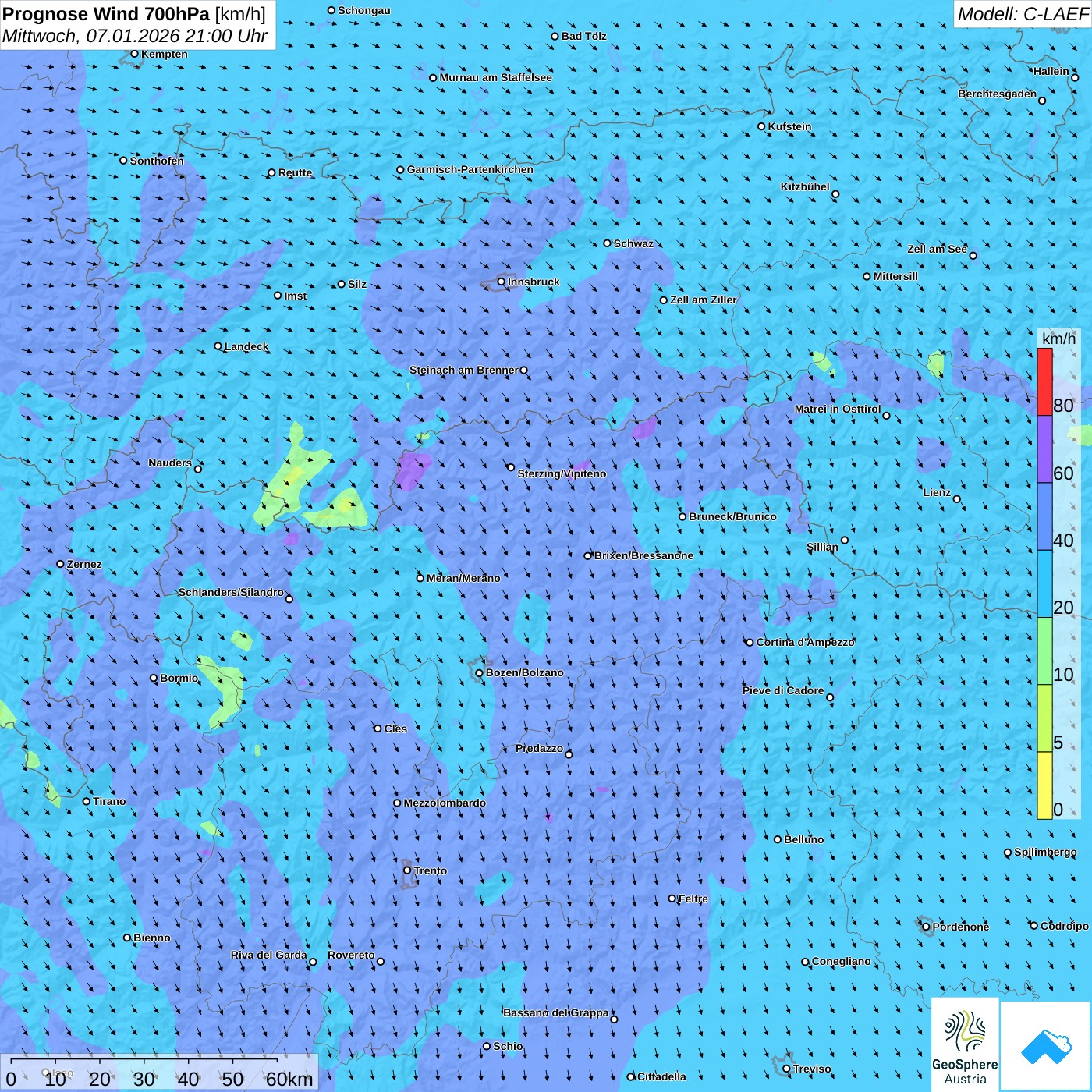
Task: Click the blue house-and-cloud logo
Action: click(x=1046, y=1046)
